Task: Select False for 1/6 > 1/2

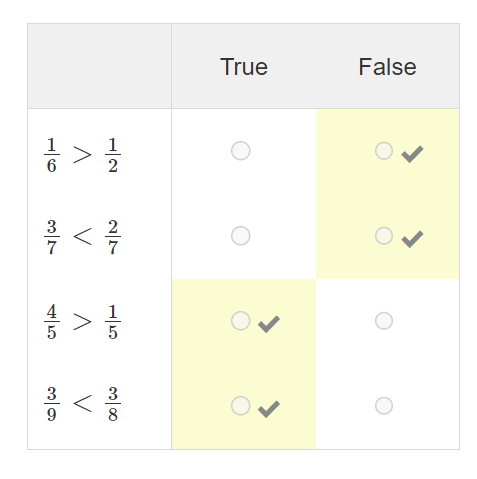Action: [384, 151]
